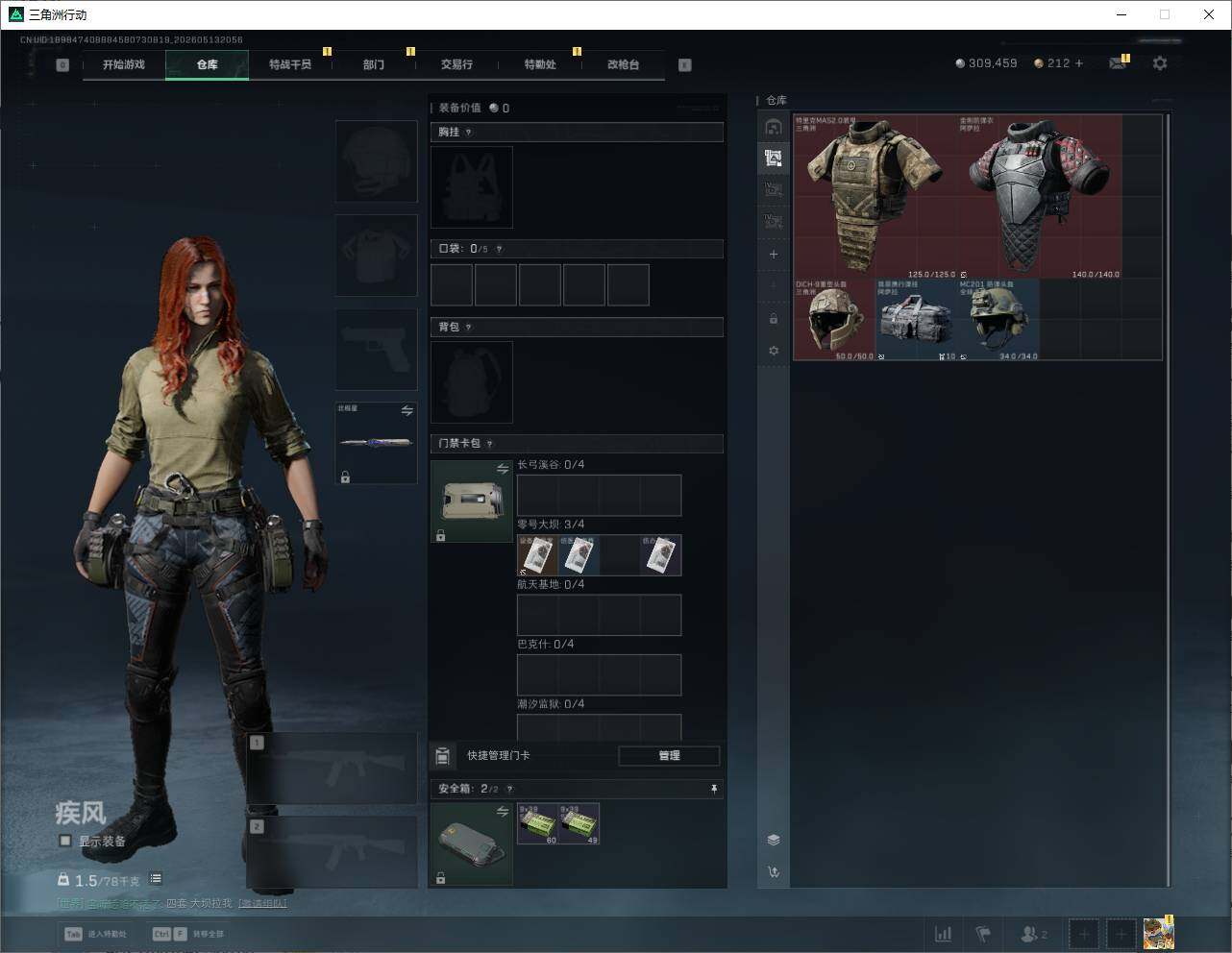
Task: Click the help icon next to 安全箱
Action: [509, 790]
